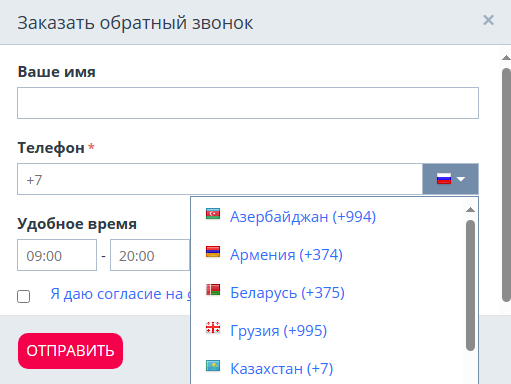Submit with the ОТПРАВИТЬ button

click(70, 351)
